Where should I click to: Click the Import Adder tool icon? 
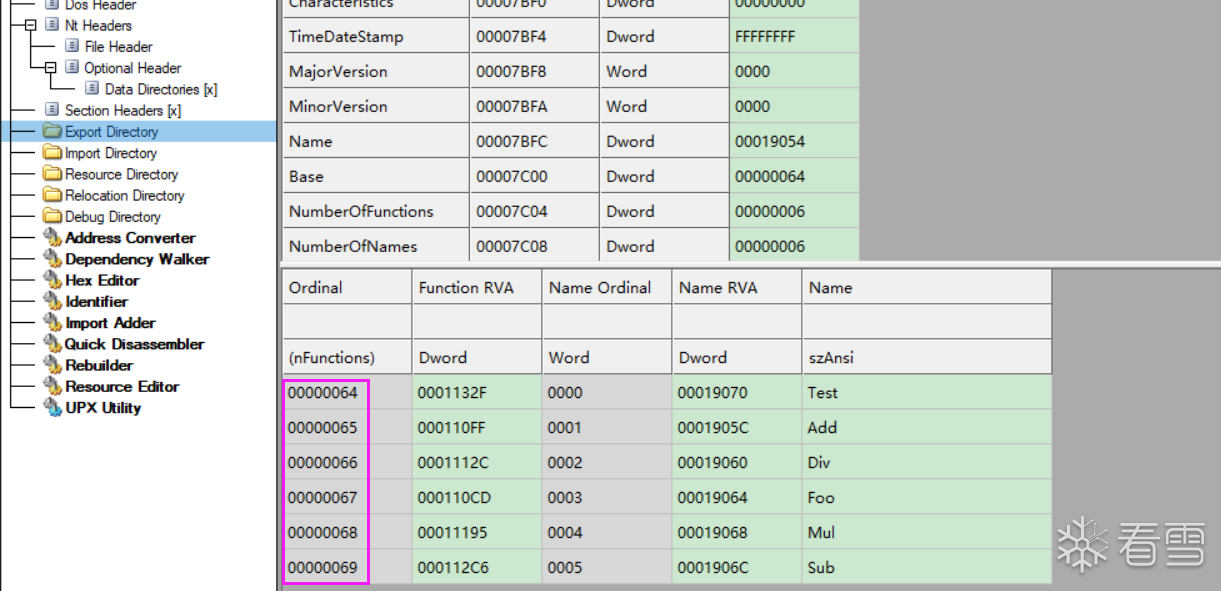[52, 323]
